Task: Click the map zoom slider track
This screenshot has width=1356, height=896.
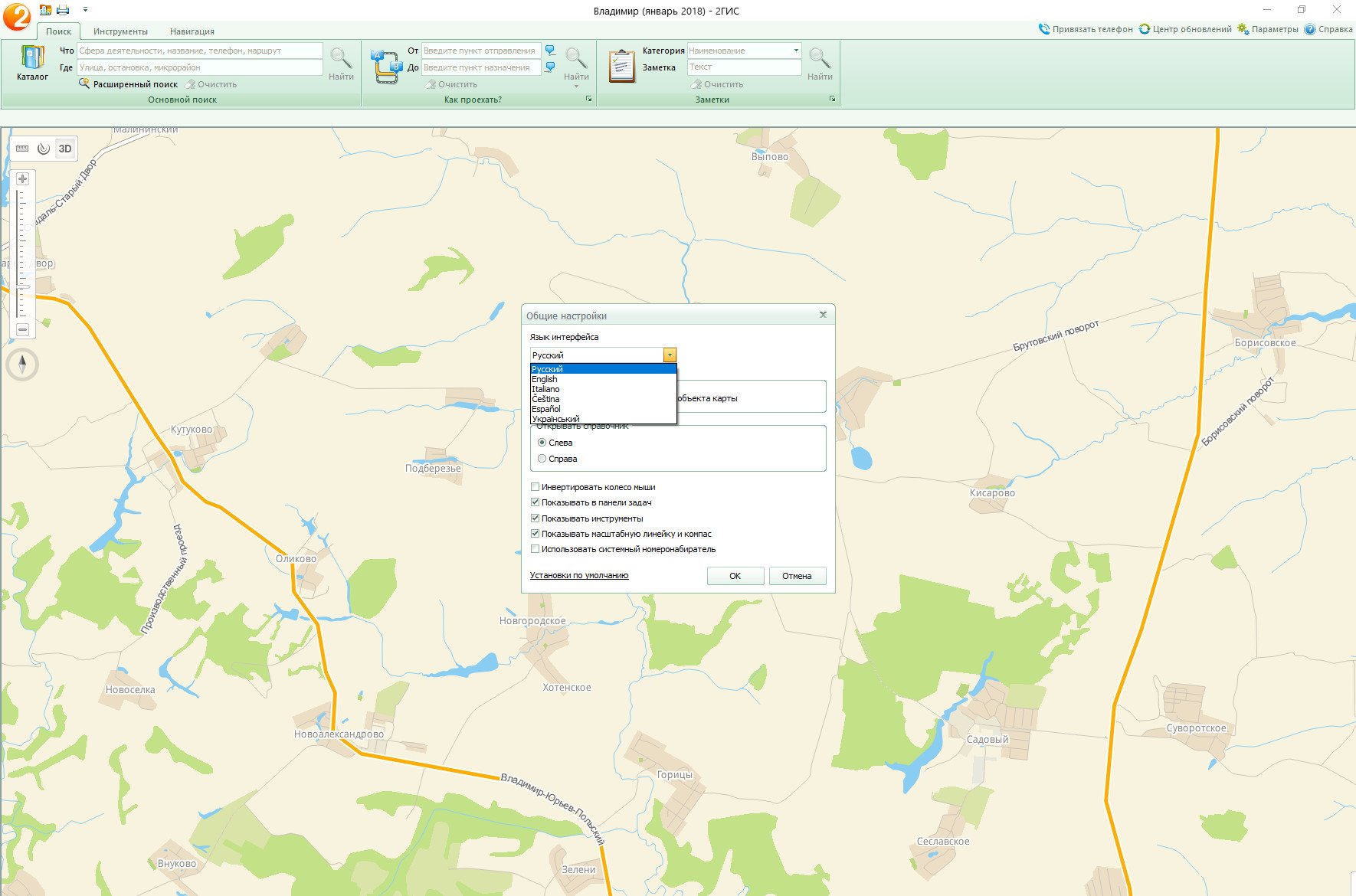Action: 22,253
